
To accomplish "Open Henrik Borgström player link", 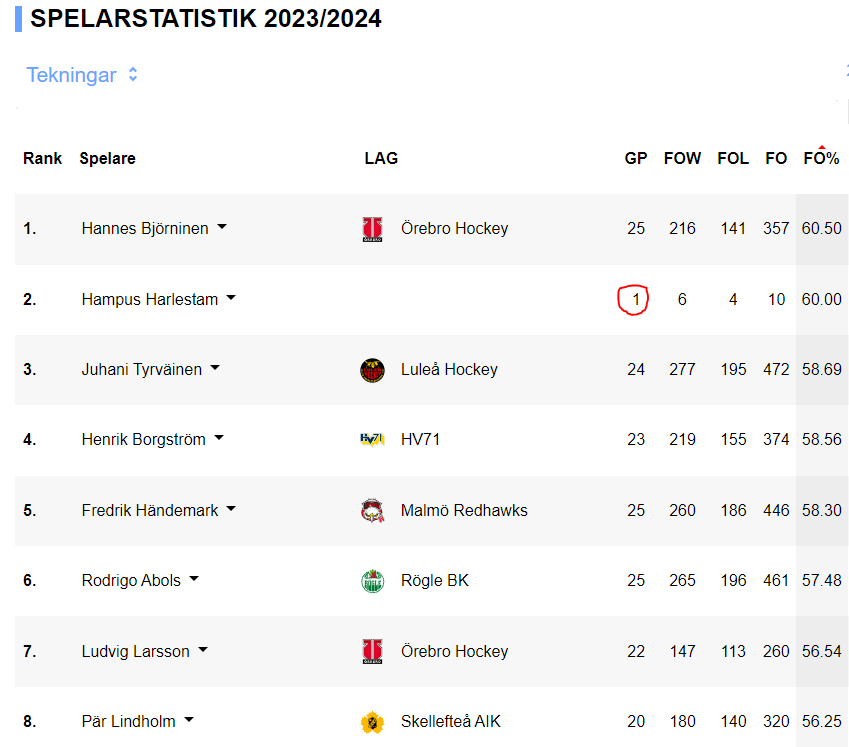I will pos(143,440).
